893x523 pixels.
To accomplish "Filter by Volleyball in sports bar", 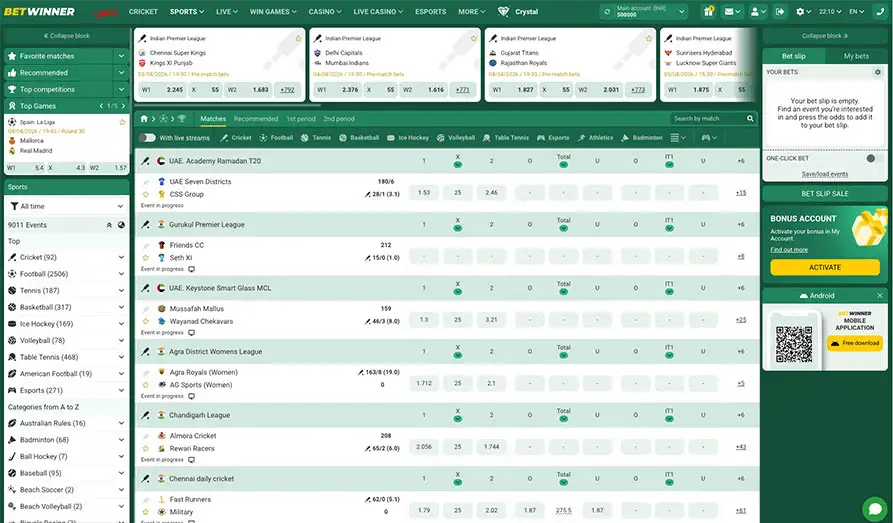I will click(456, 137).
